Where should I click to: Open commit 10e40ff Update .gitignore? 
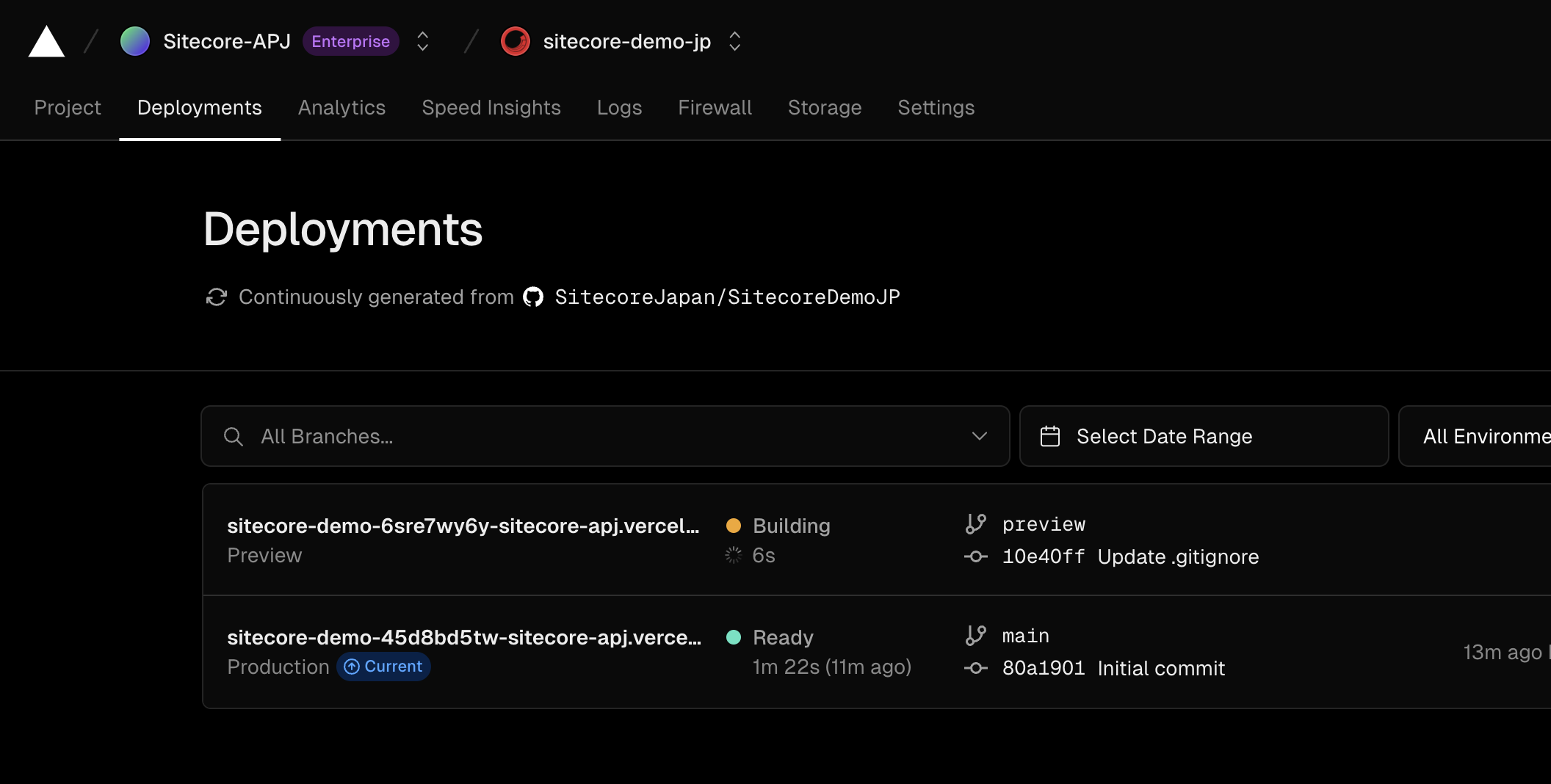[1131, 556]
